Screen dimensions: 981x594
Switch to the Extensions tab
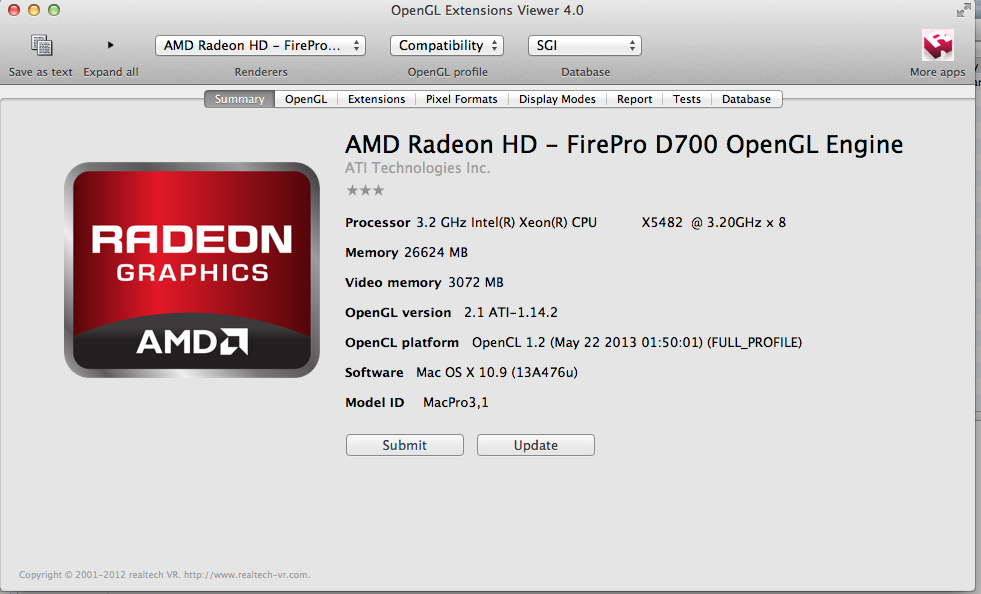tap(377, 99)
